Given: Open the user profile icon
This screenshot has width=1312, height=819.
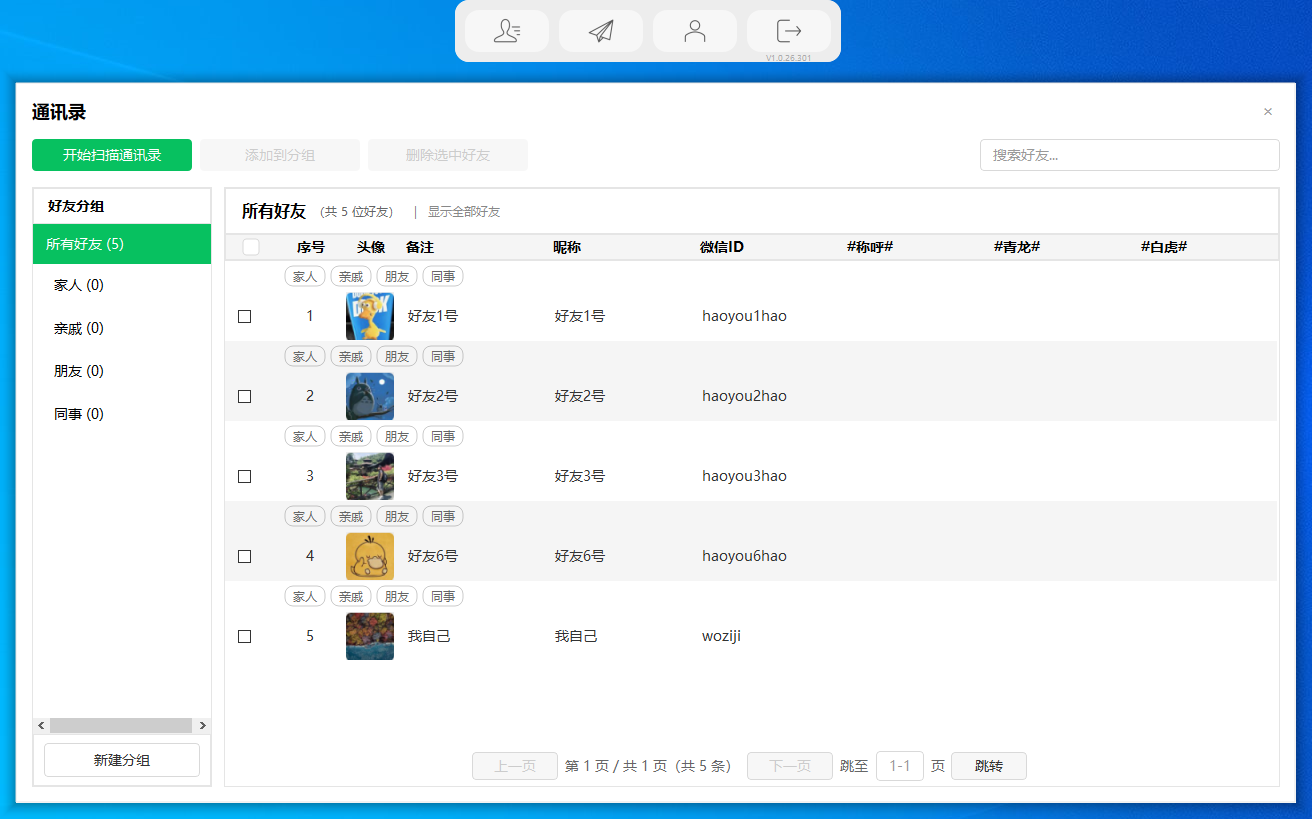Looking at the screenshot, I should point(694,31).
